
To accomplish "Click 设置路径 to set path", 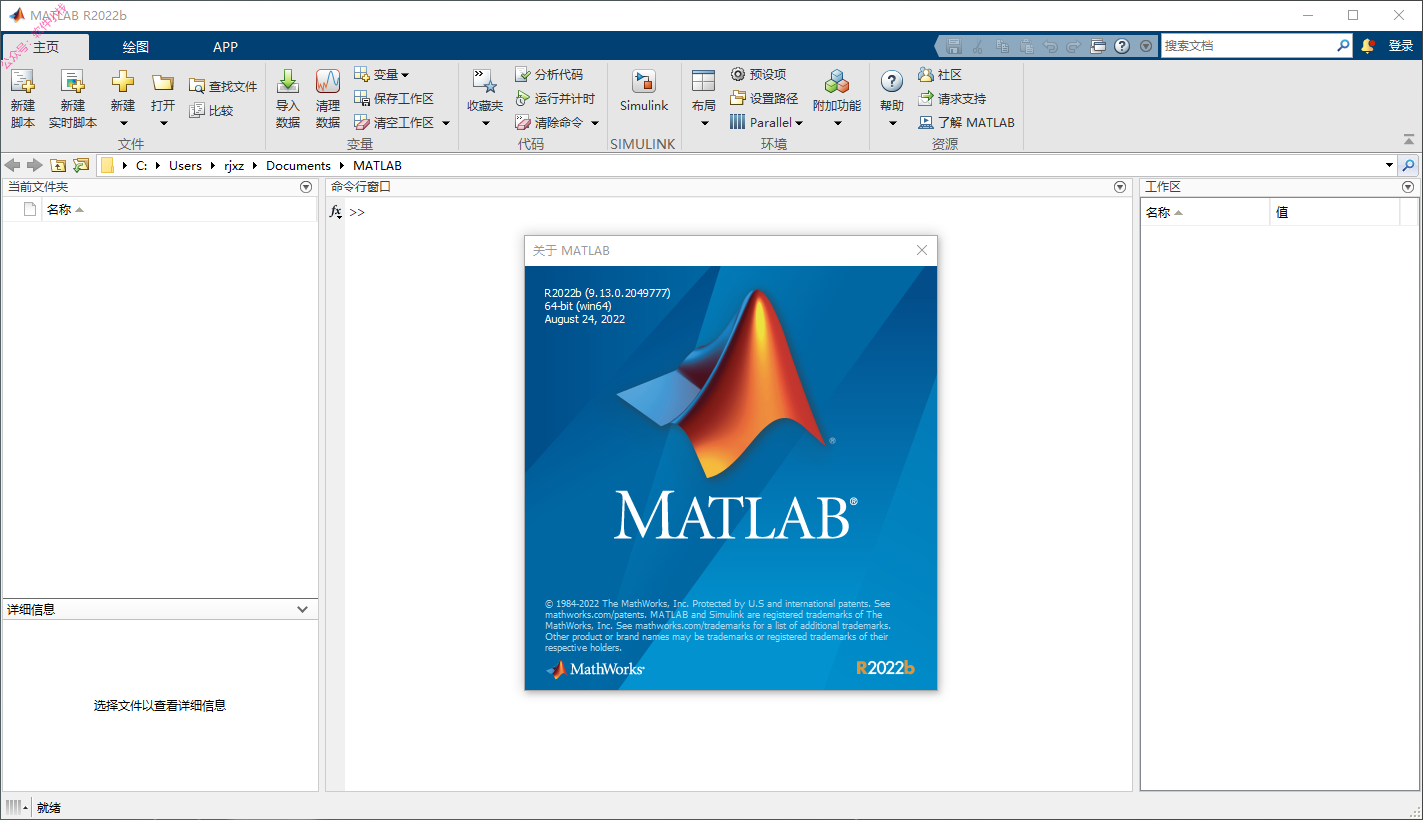I will click(x=764, y=99).
